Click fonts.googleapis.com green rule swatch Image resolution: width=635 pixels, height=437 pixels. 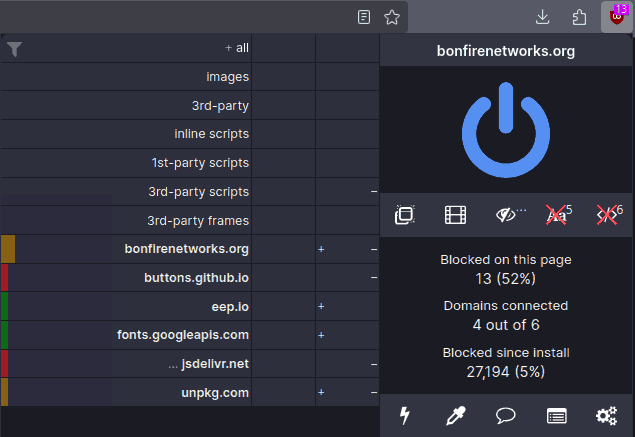(4, 335)
